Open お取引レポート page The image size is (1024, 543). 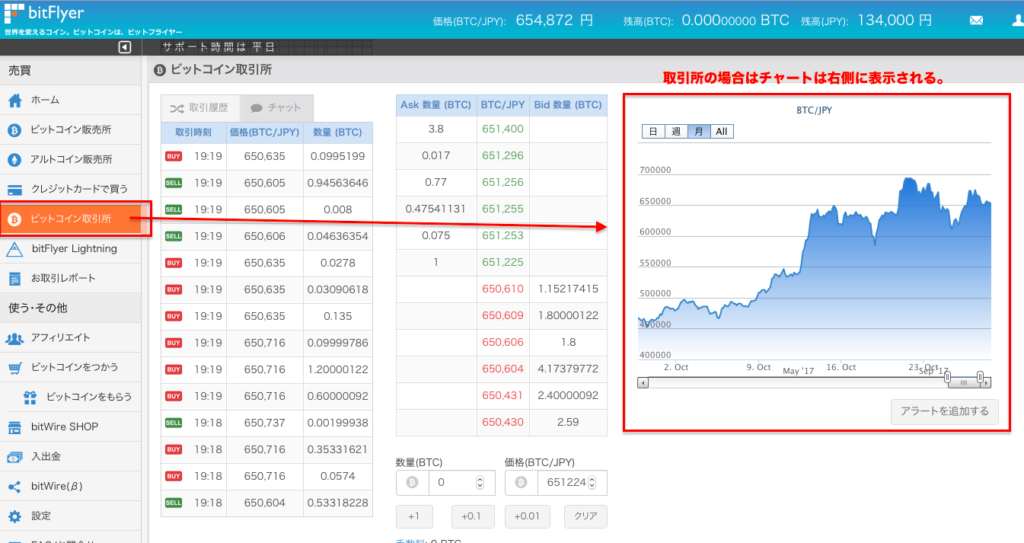click(71, 278)
